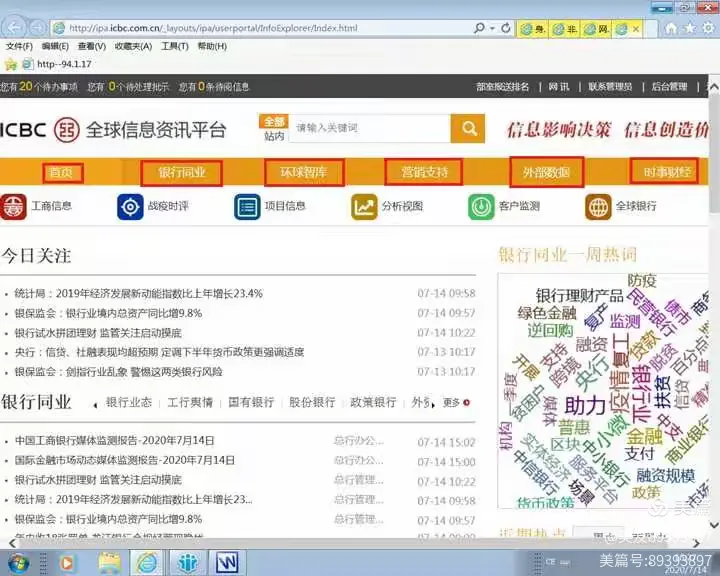
Task: Switch to Internet Explorer taskbar icon
Action: pyautogui.click(x=146, y=563)
